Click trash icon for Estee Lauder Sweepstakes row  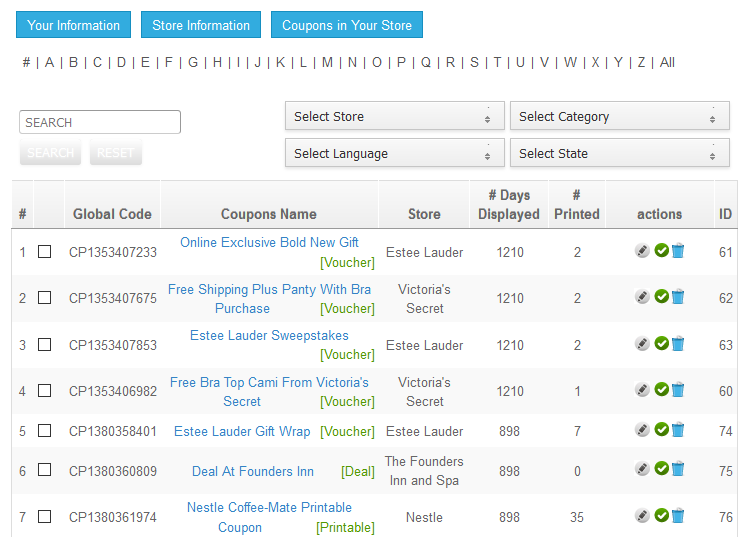pyautogui.click(x=678, y=344)
